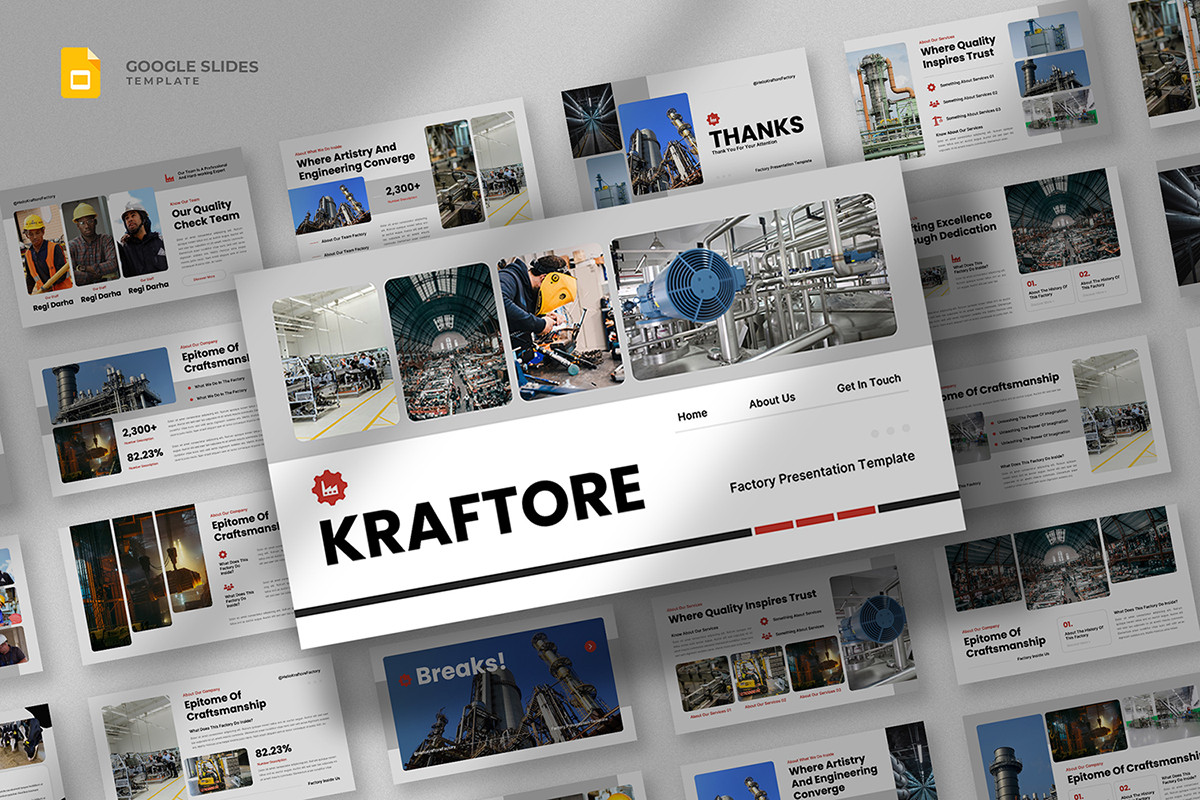Screen dimensions: 1200x800
Task: Click the red factory icon on Quality Check Team slide
Action: (168, 176)
